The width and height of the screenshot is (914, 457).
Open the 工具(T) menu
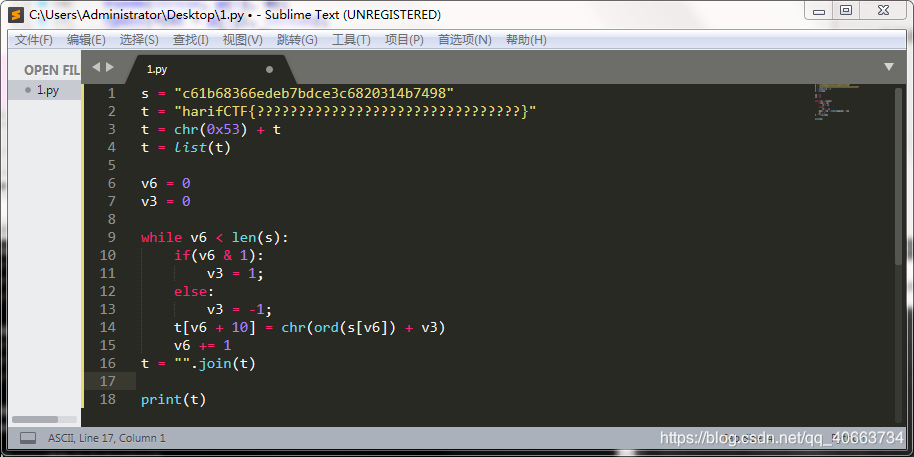click(351, 40)
